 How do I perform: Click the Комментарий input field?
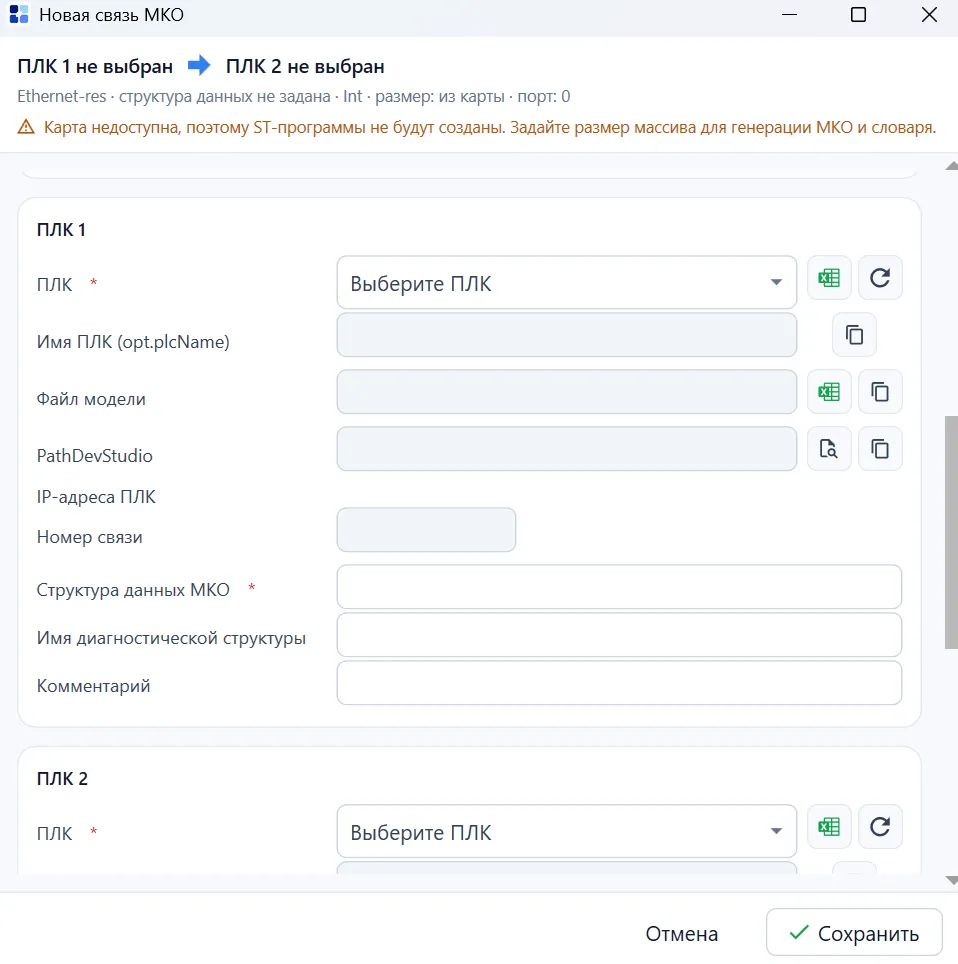pos(619,683)
